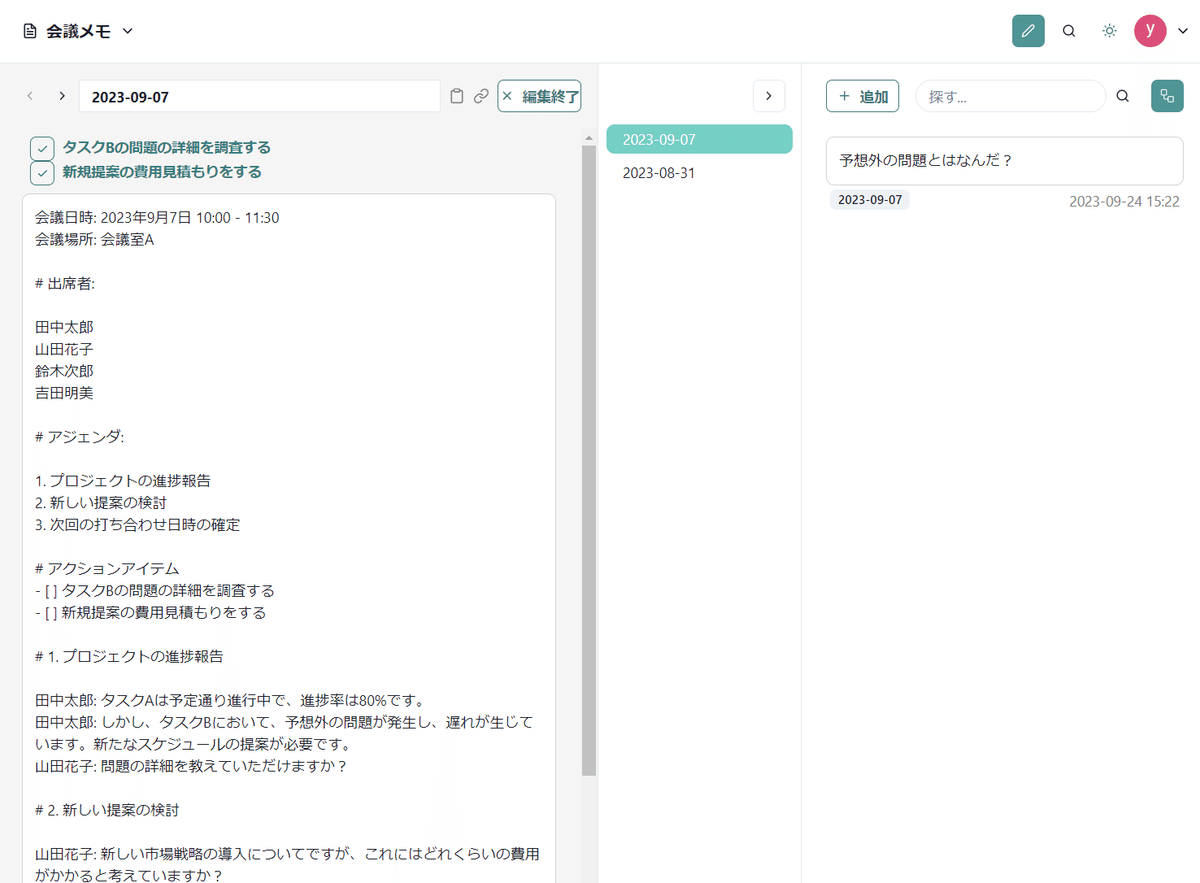Click the attendee name 田中太郎 in list
The width and height of the screenshot is (1200, 883).
tap(65, 327)
